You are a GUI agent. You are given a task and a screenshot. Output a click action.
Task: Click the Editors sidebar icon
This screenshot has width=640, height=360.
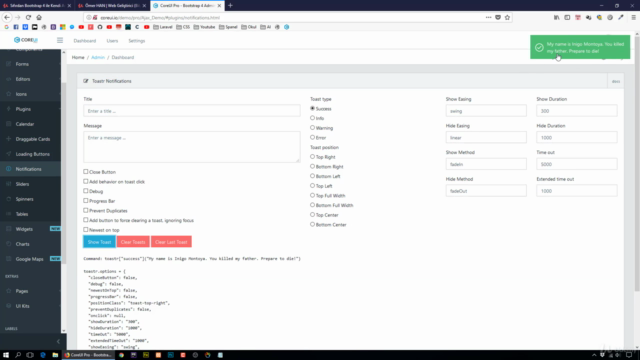click(x=9, y=79)
